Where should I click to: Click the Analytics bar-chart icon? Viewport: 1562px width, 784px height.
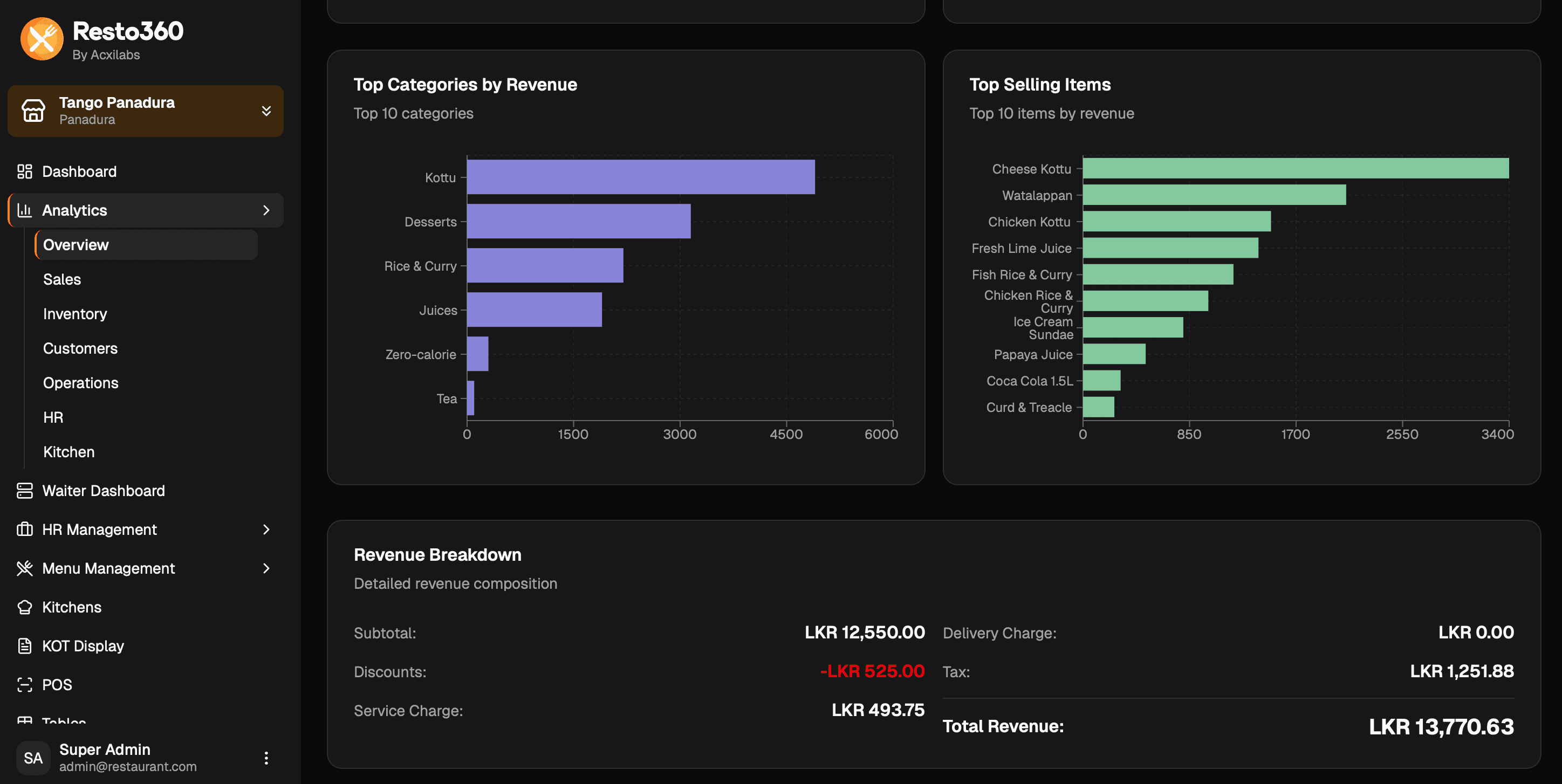(25, 210)
